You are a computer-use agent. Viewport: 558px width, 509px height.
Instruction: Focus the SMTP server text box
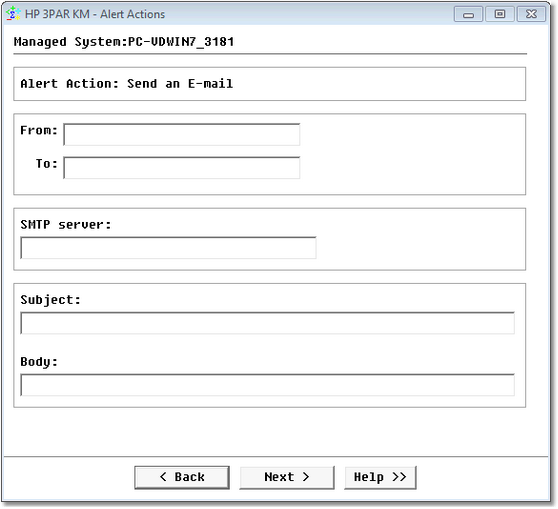(168, 248)
